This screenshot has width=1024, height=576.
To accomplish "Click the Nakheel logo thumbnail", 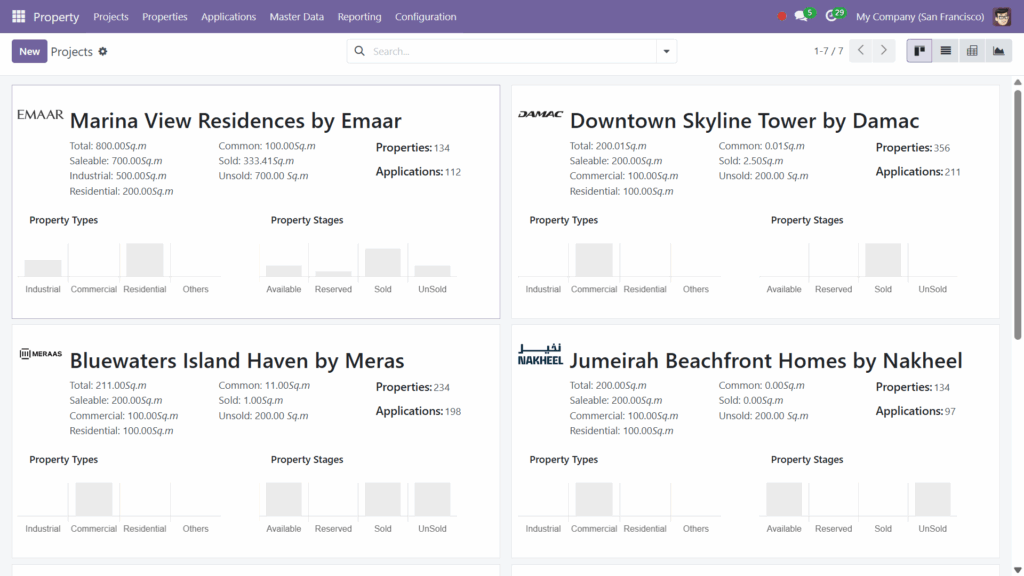I will tap(540, 354).
